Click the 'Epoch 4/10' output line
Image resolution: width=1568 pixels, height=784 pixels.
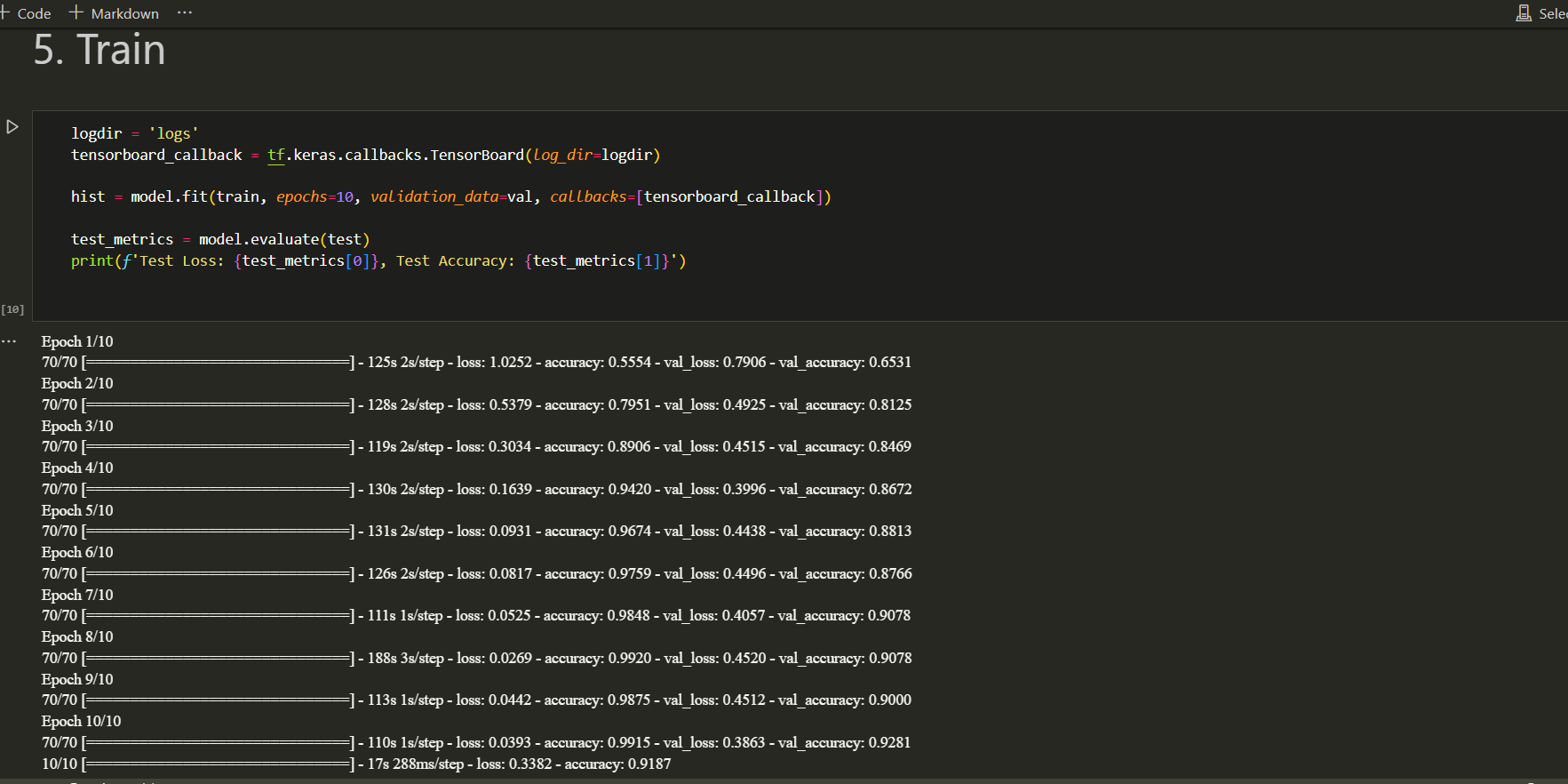77,468
